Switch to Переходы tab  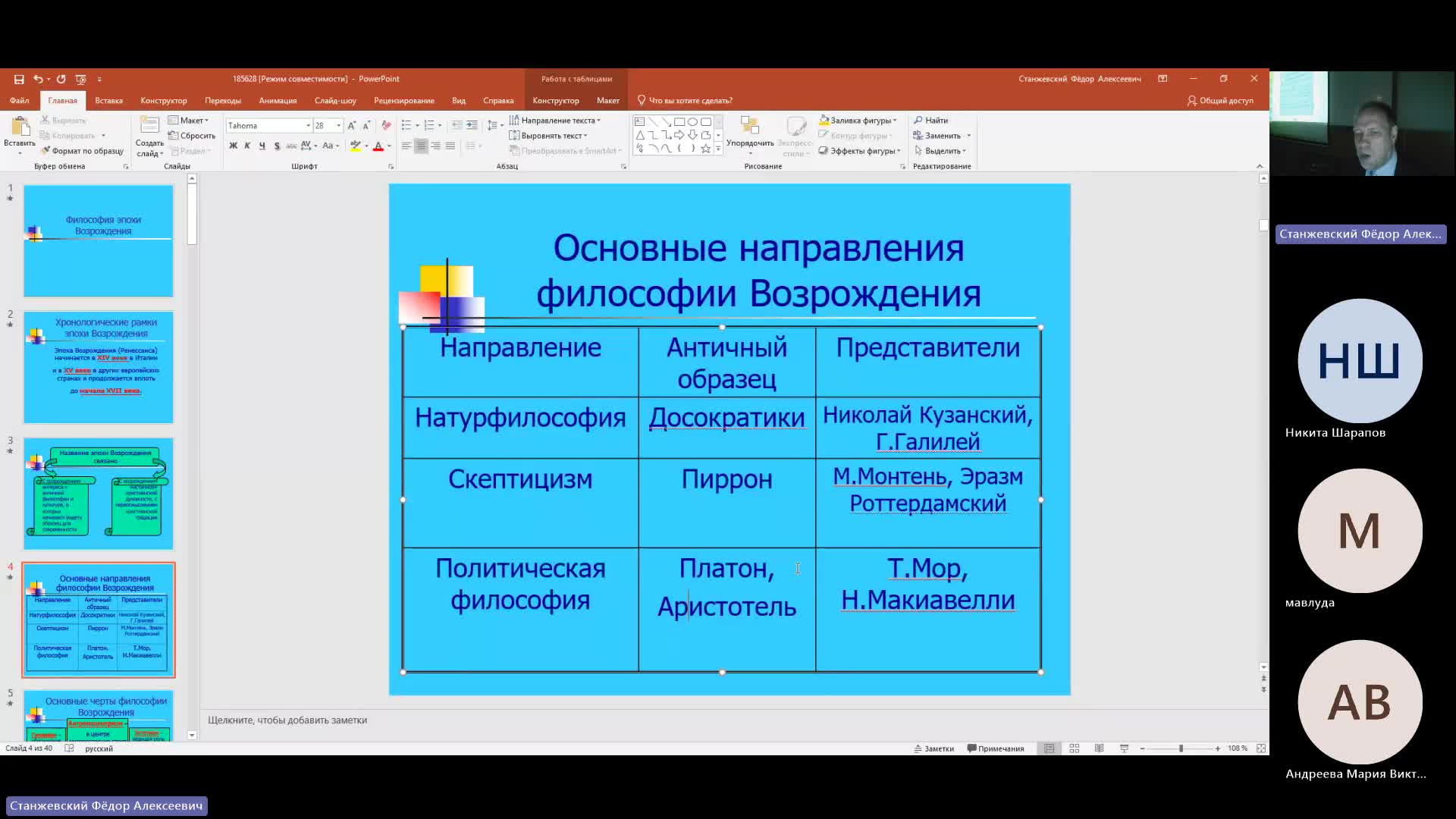click(x=222, y=101)
